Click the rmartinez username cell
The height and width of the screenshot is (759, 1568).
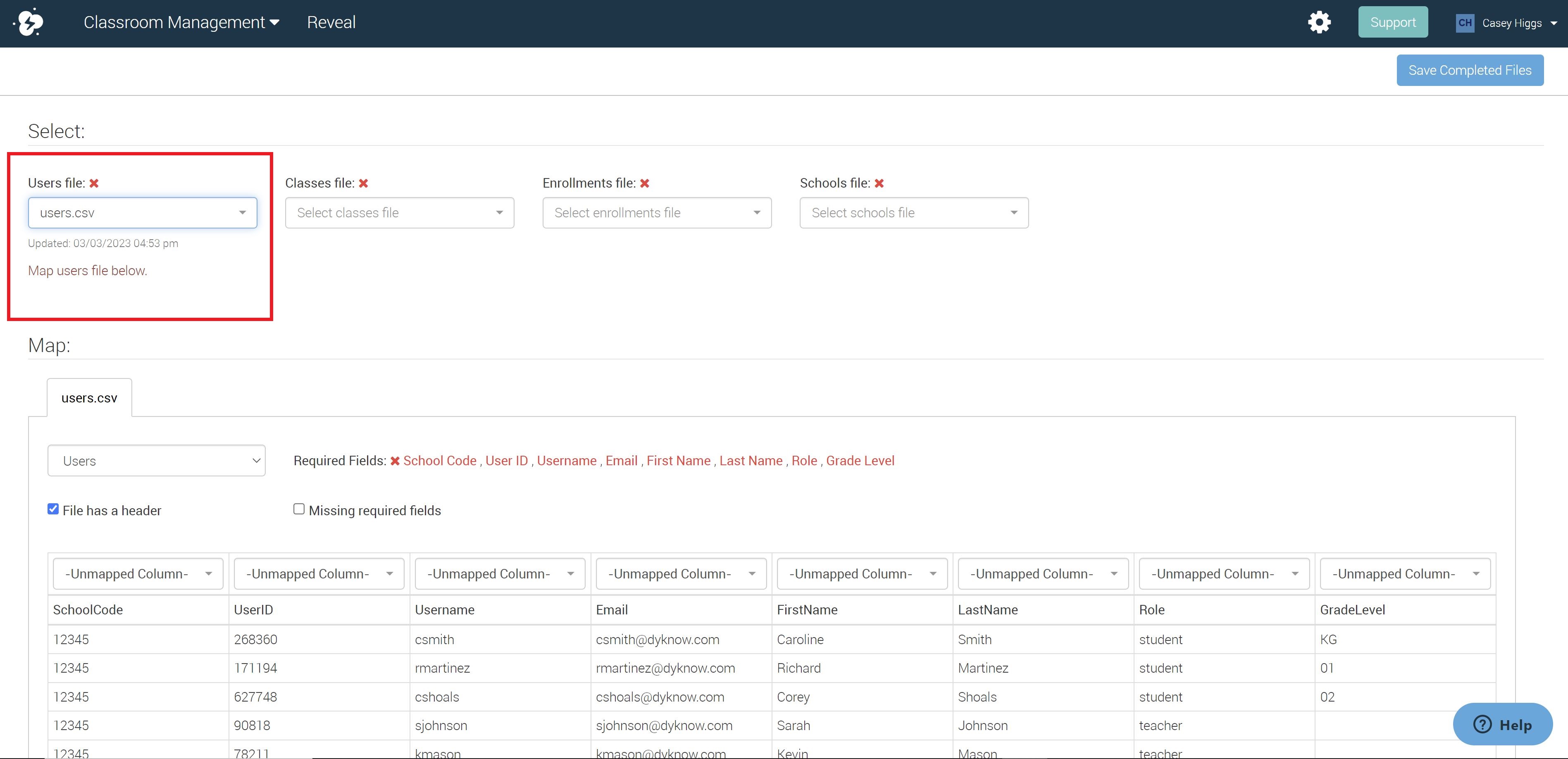500,669
